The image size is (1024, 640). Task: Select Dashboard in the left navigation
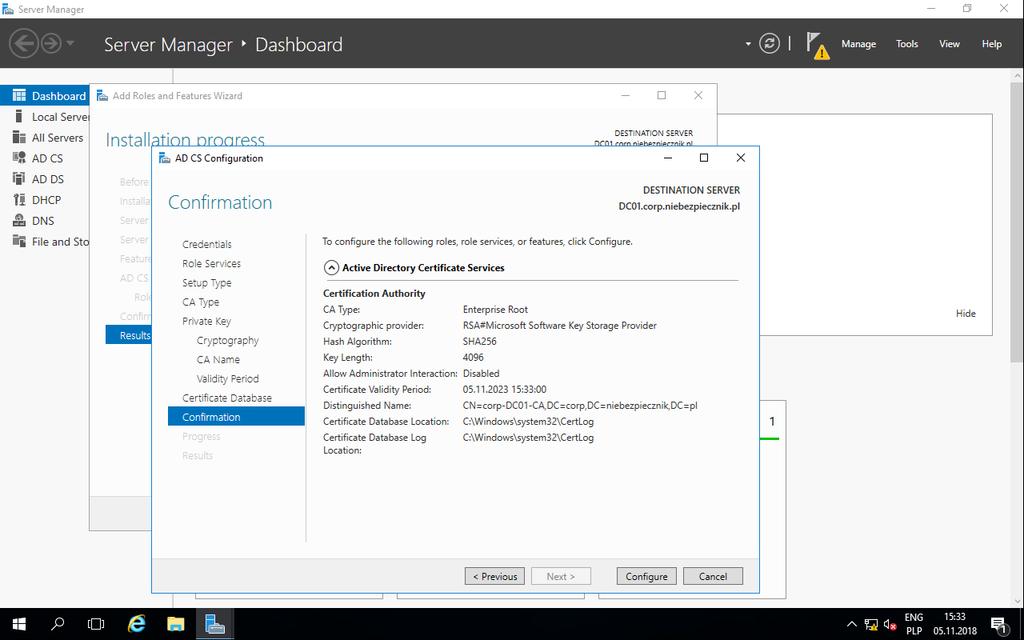(x=45, y=96)
